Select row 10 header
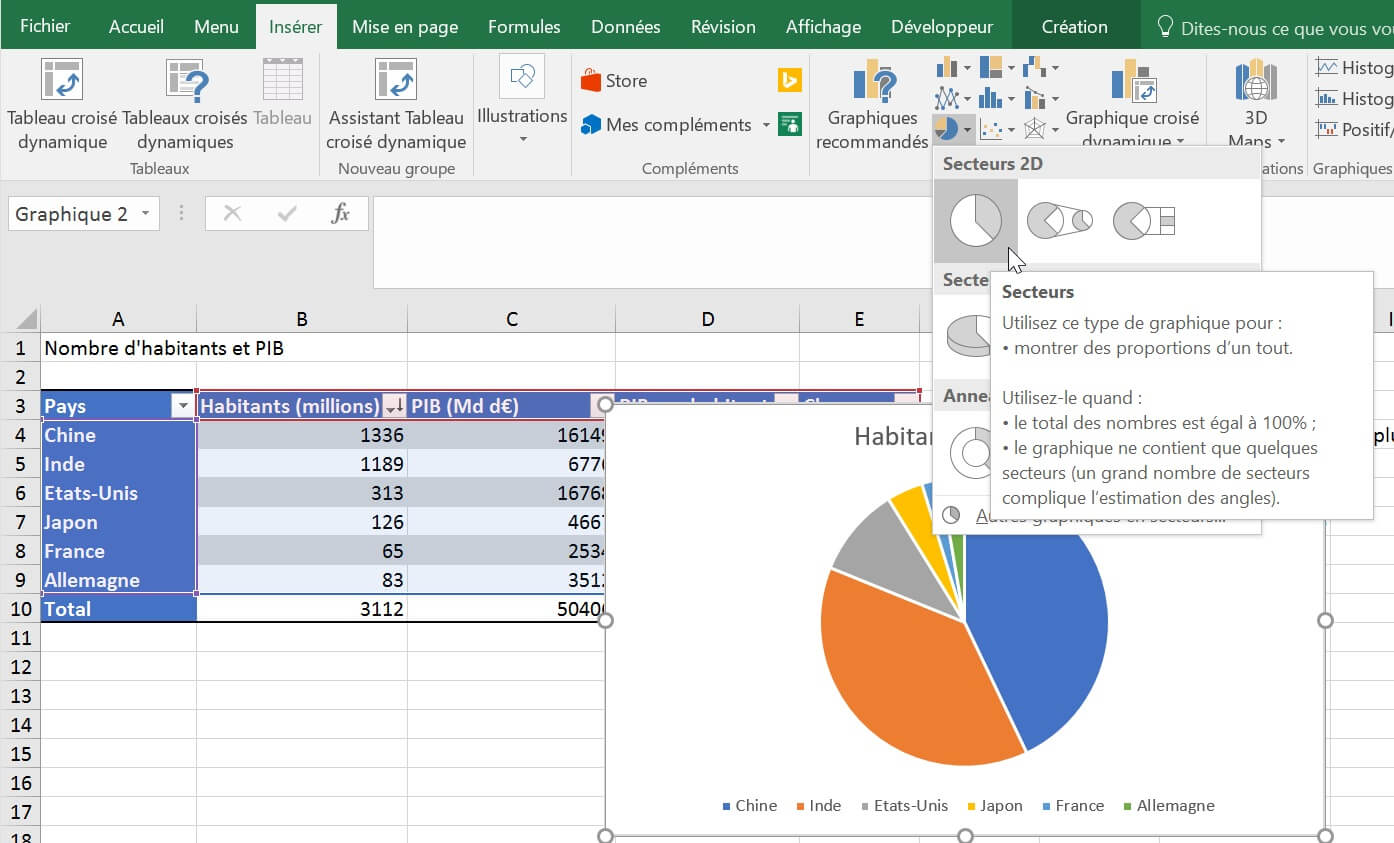The width and height of the screenshot is (1394, 843). click(21, 608)
